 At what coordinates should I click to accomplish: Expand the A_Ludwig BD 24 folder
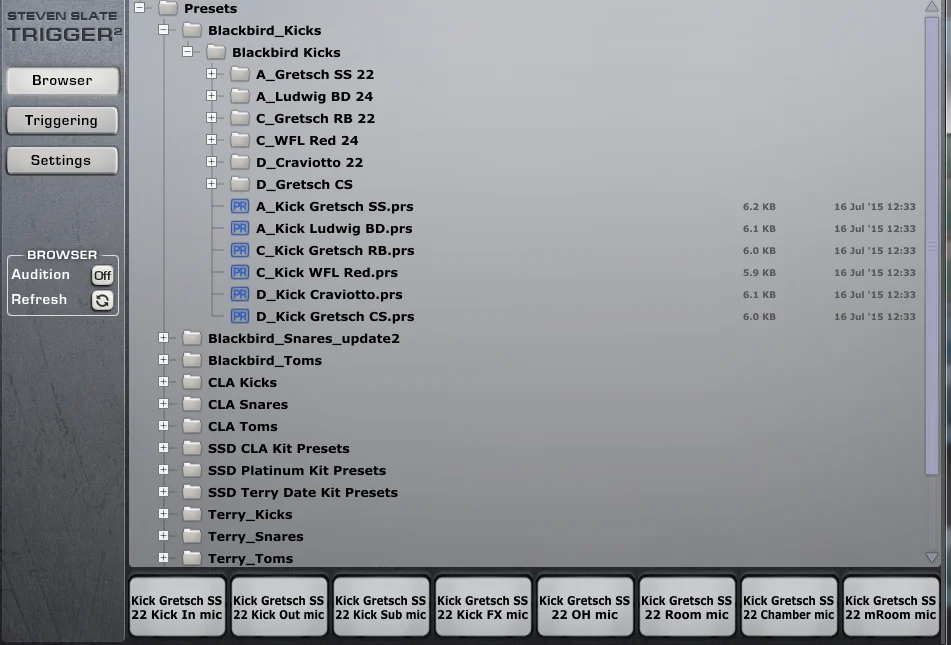pos(211,95)
